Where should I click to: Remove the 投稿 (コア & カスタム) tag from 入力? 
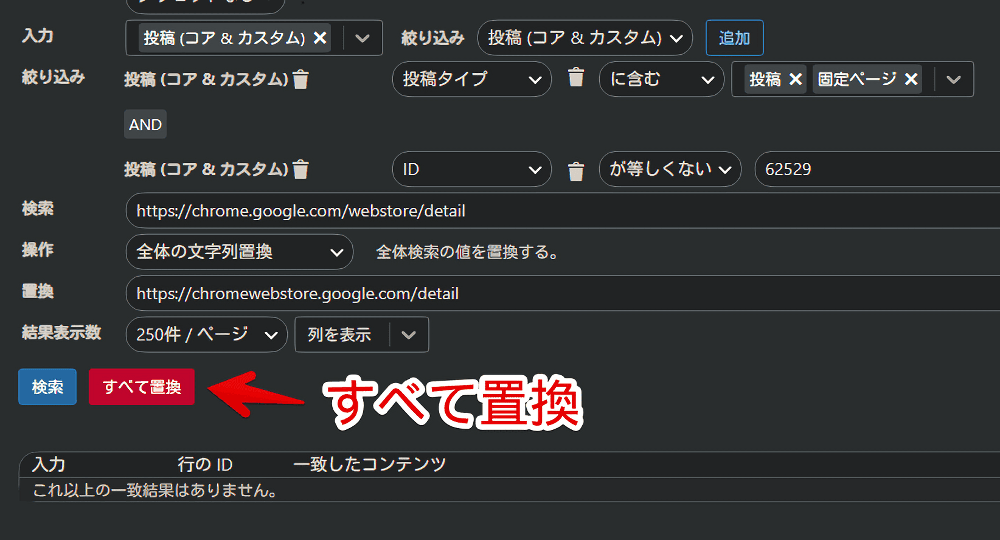click(x=320, y=38)
